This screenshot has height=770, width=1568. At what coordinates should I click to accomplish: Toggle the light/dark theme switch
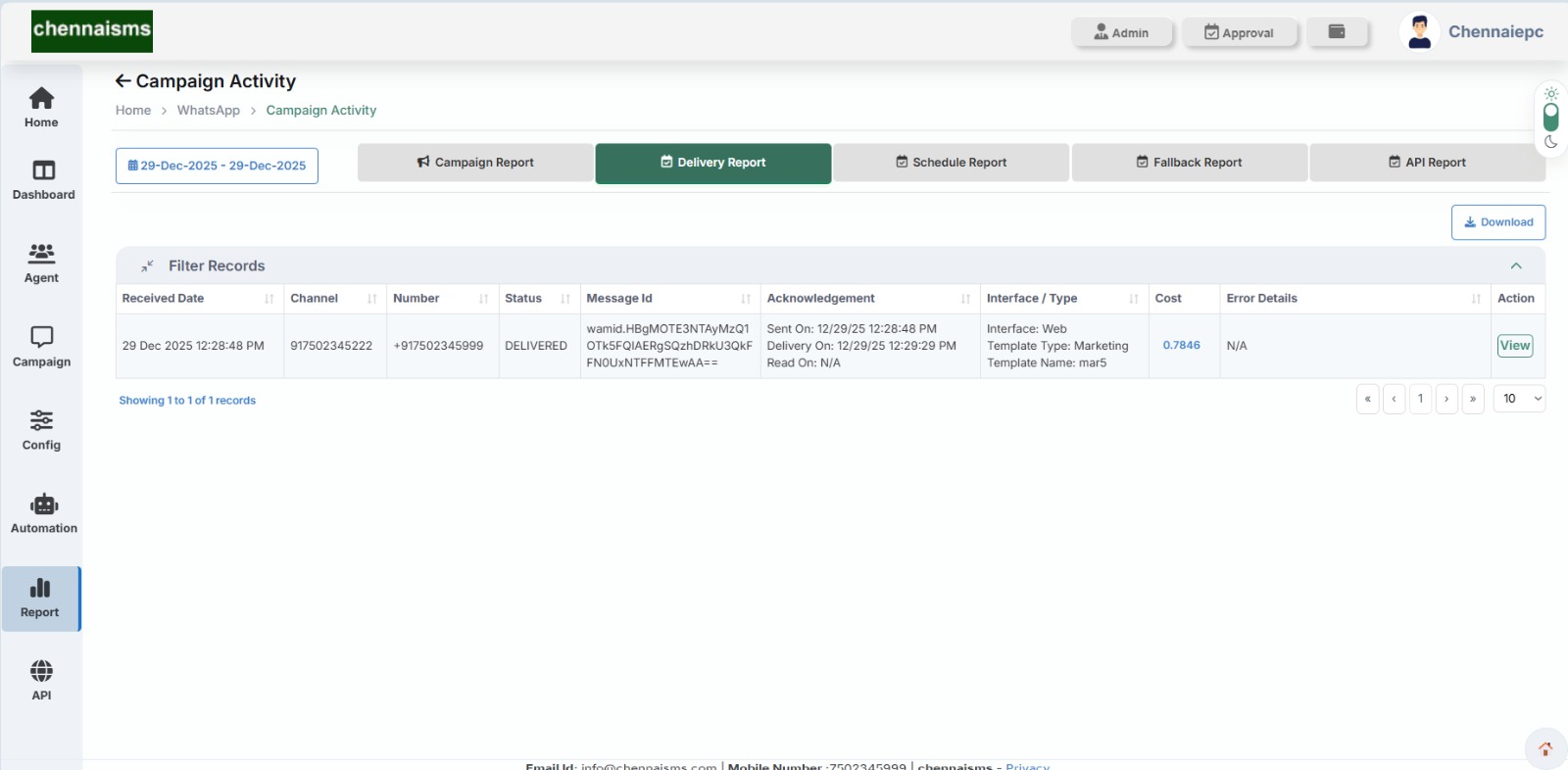(1550, 118)
